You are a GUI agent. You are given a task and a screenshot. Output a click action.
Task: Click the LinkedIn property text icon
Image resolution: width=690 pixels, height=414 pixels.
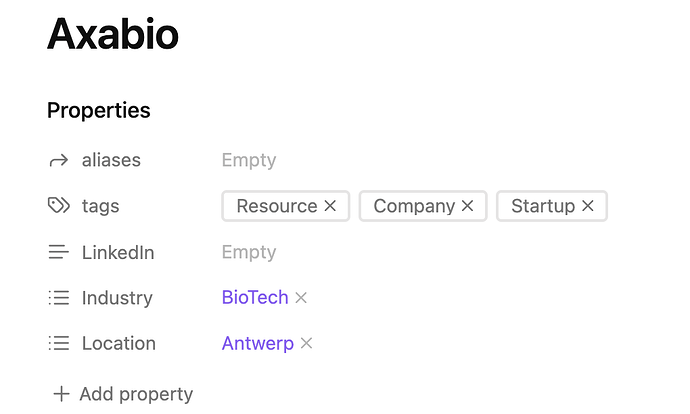59,252
